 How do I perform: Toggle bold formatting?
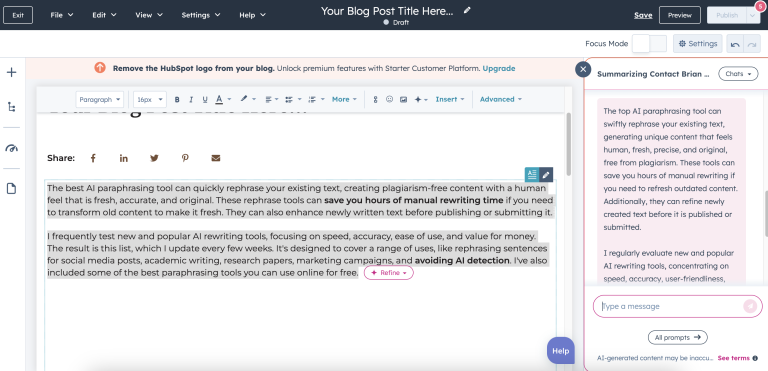(x=177, y=99)
